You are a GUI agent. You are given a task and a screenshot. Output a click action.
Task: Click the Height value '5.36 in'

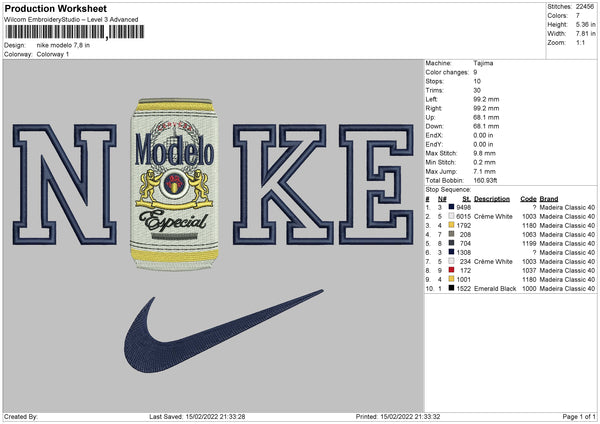click(585, 24)
